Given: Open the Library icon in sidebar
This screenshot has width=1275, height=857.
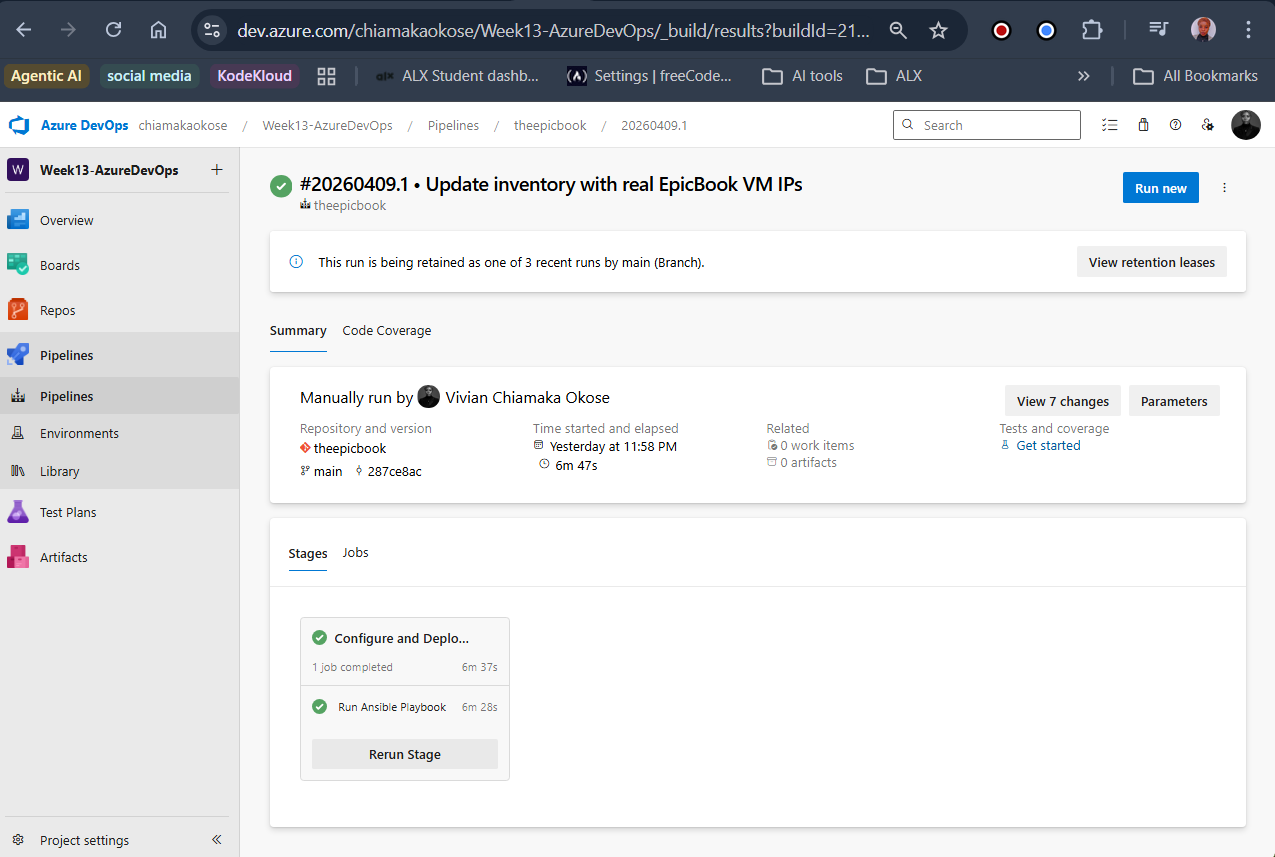Looking at the screenshot, I should coord(18,471).
